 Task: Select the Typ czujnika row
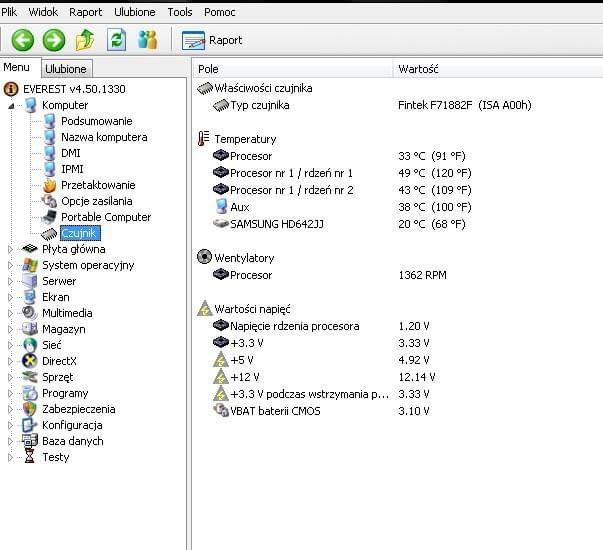[x=371, y=105]
